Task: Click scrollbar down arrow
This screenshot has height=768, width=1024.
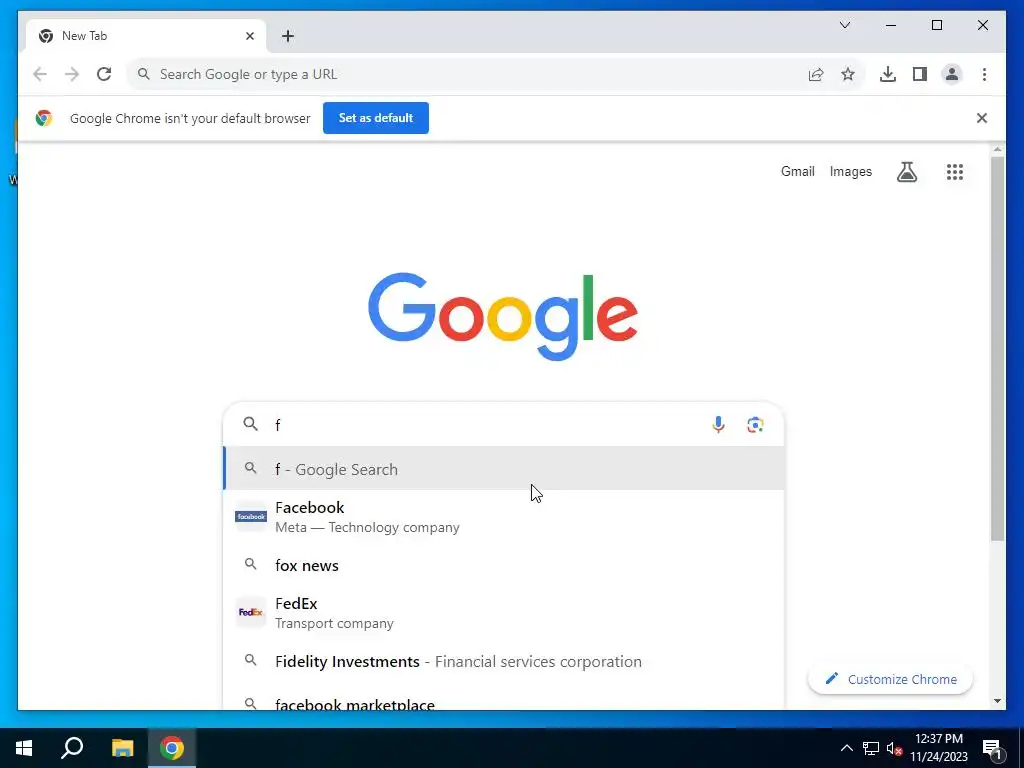Action: (x=997, y=701)
